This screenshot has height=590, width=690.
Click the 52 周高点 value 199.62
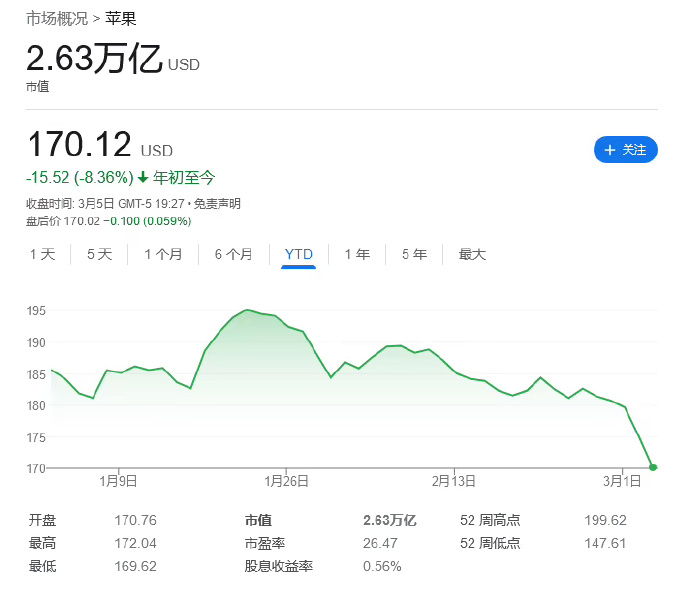pos(606,520)
